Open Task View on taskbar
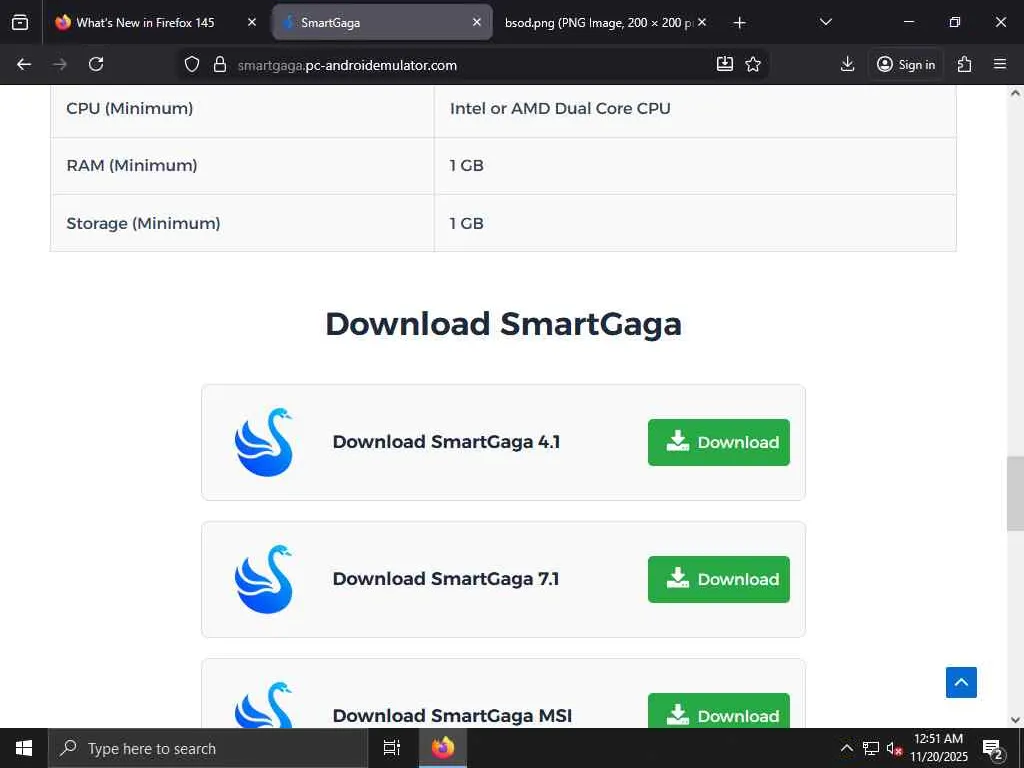 pos(391,748)
